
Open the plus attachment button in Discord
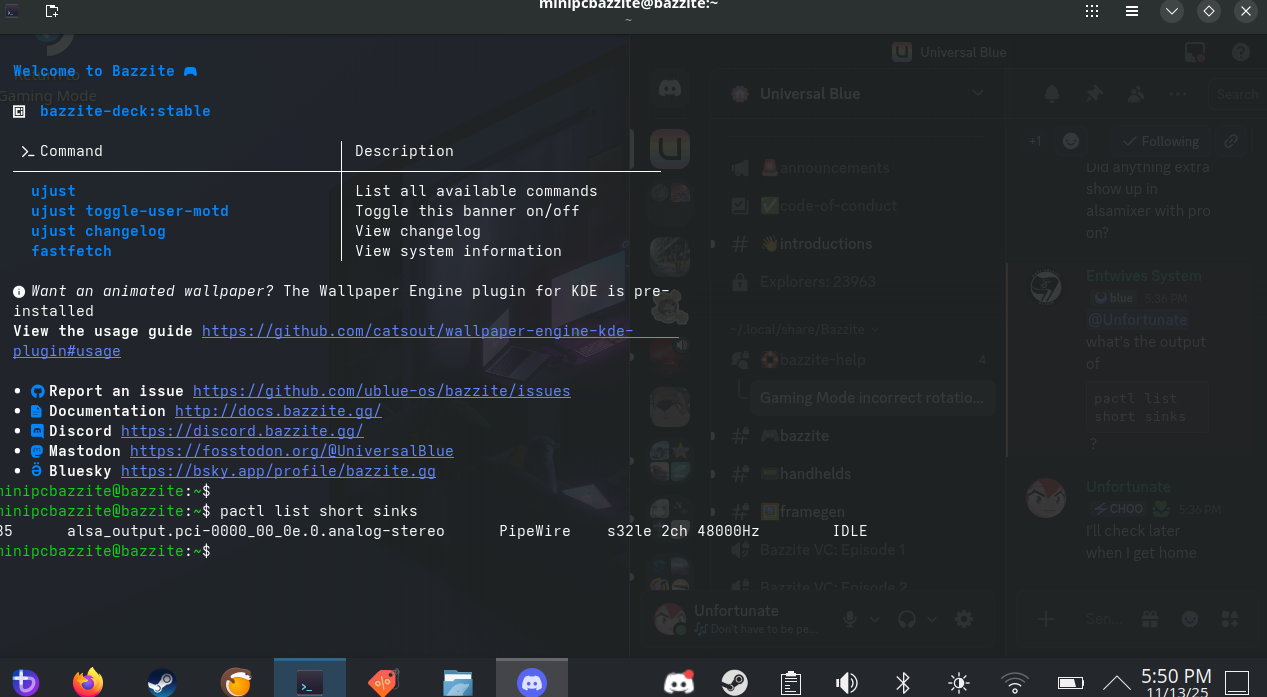pyautogui.click(x=1046, y=619)
